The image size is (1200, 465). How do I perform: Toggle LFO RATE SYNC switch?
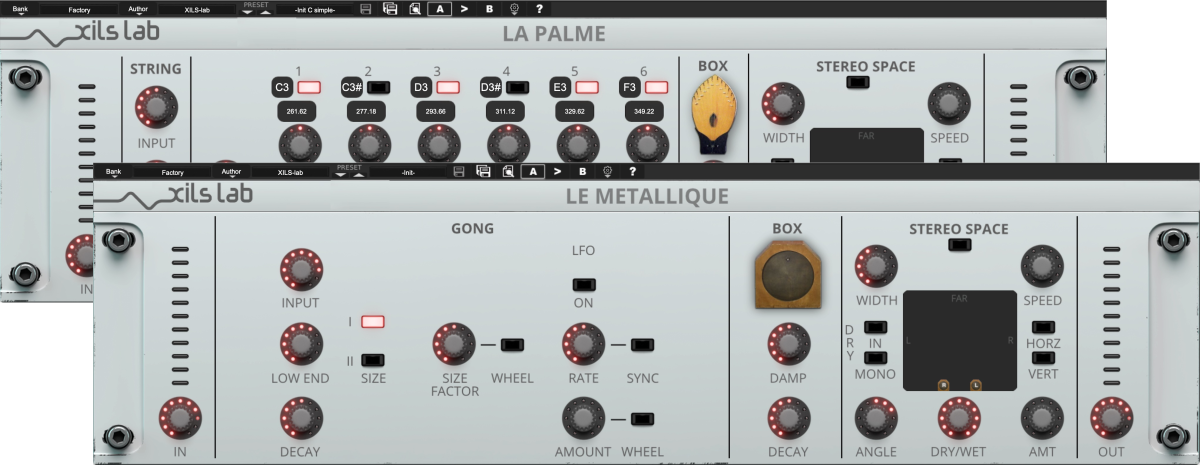[x=643, y=345]
